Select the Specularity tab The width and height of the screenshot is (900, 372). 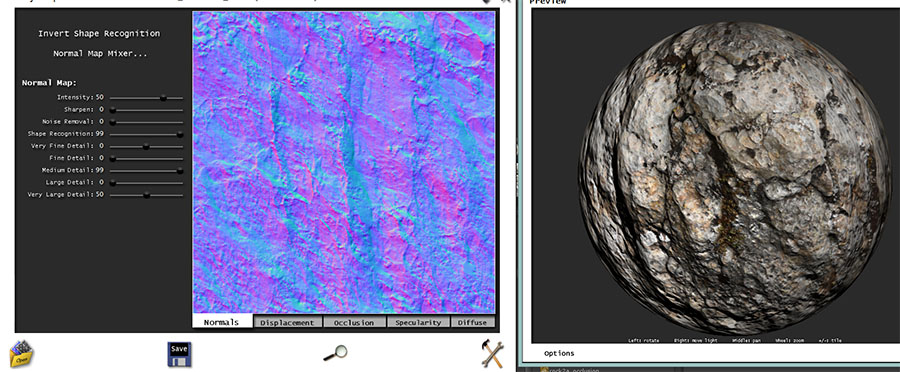[418, 323]
